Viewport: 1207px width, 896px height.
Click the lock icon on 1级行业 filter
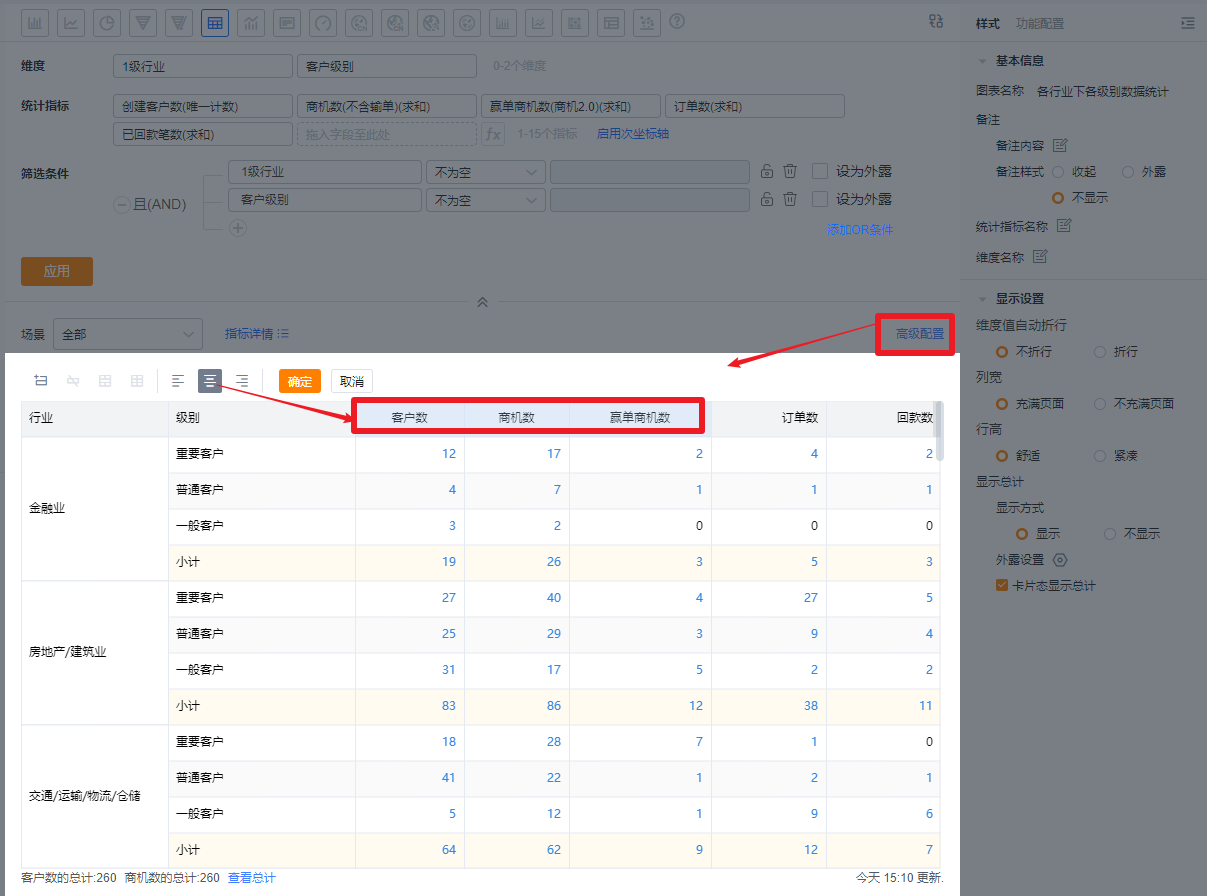pos(767,172)
